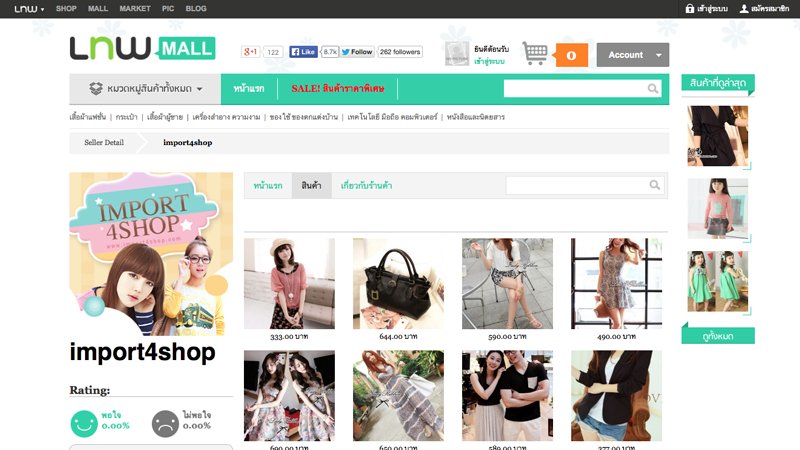Open the black blazer product thumbnail
800x450 pixels.
pos(616,395)
